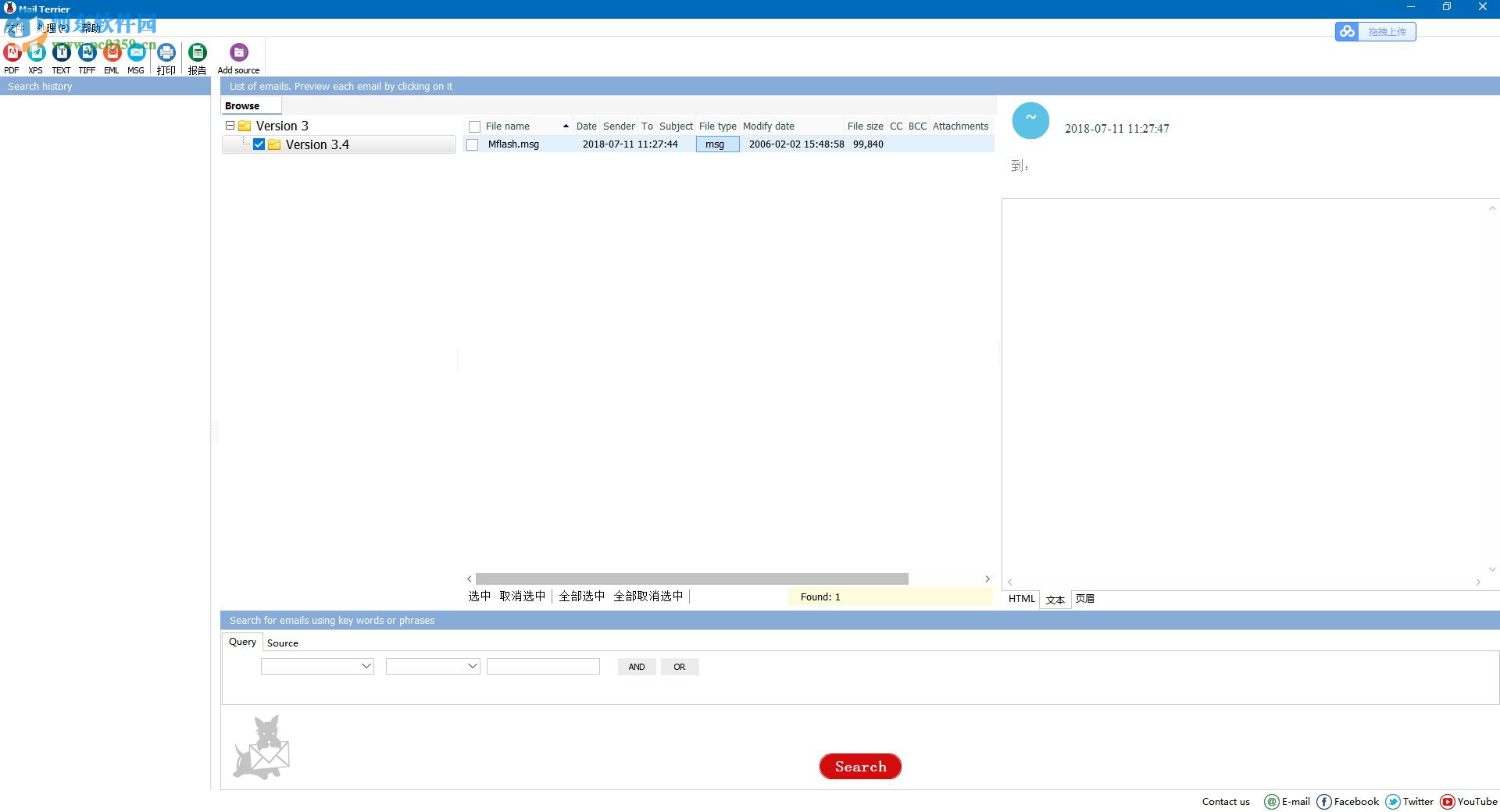Click the file size 99,840 cell
The width and height of the screenshot is (1500, 812).
pyautogui.click(x=868, y=144)
